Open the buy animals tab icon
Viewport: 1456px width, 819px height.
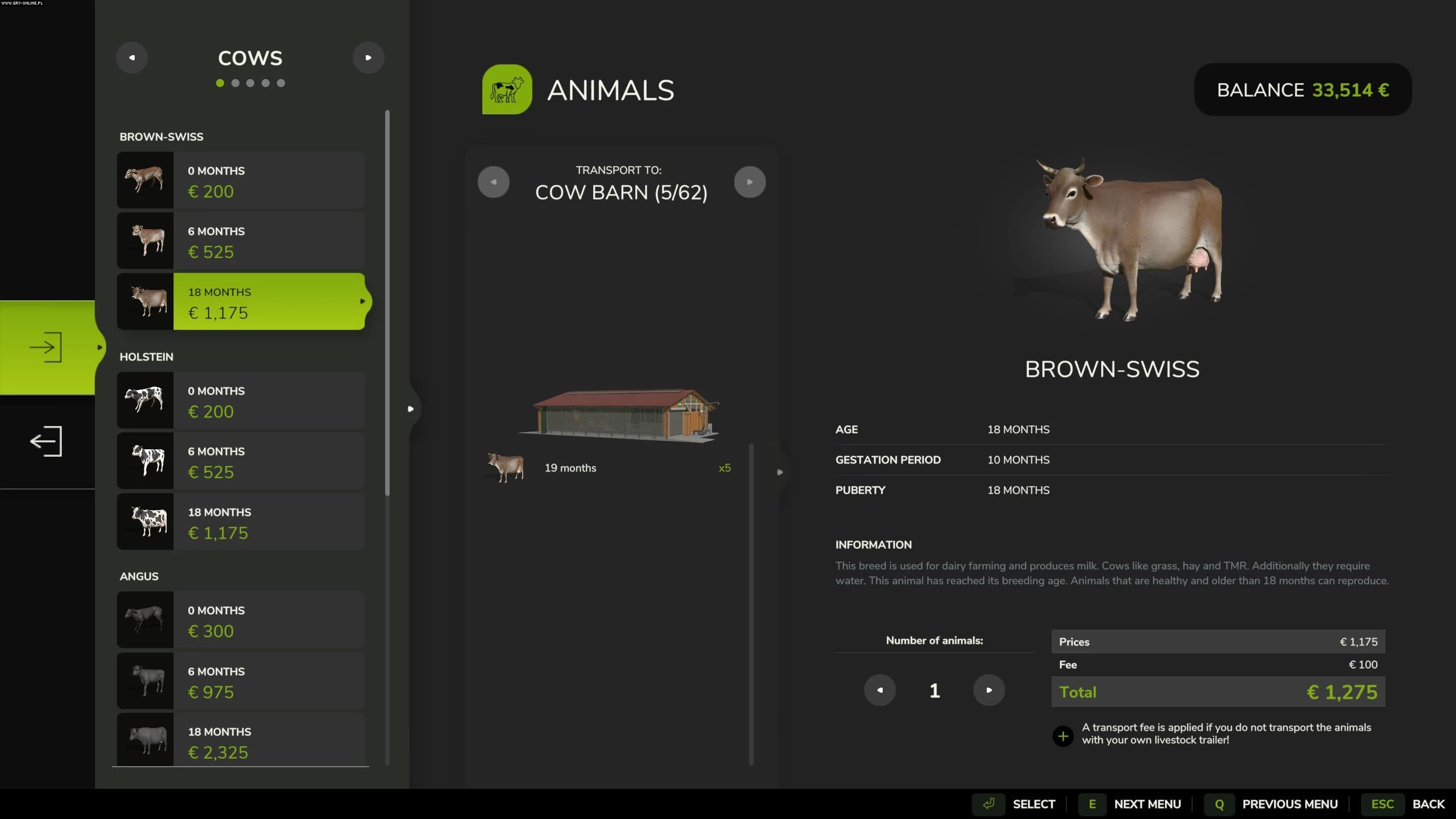click(47, 348)
